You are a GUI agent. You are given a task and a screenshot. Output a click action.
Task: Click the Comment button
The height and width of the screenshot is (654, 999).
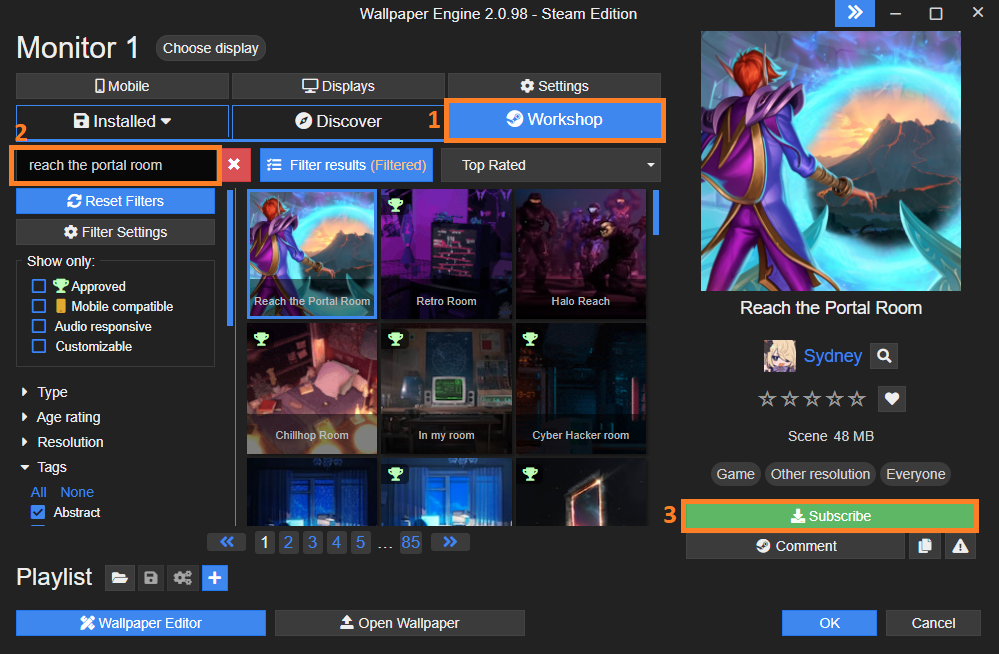pos(795,546)
